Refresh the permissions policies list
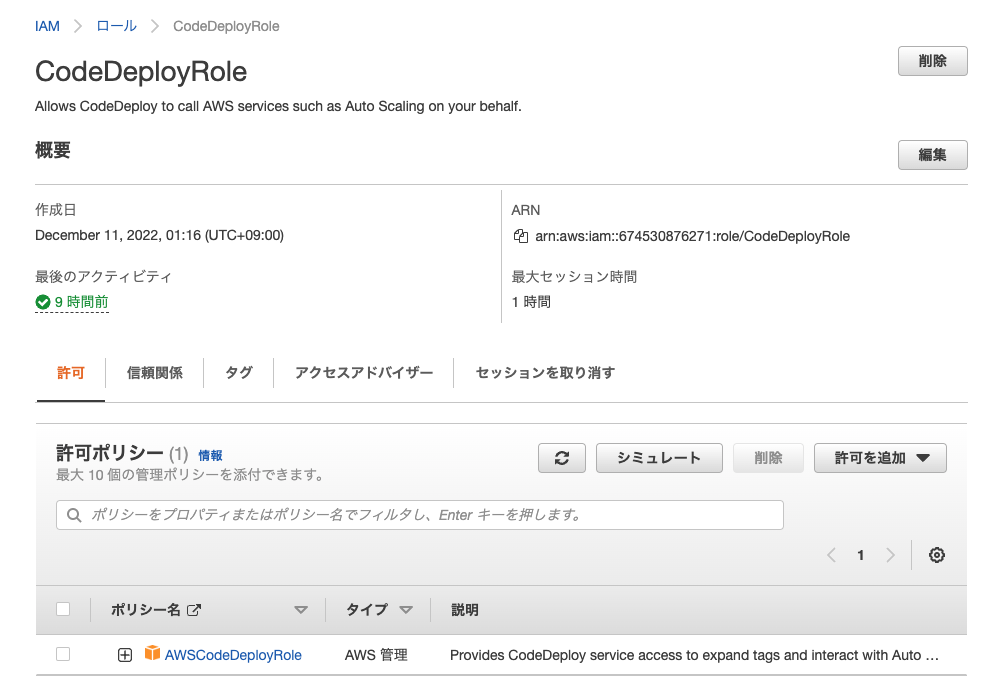 pos(561,458)
